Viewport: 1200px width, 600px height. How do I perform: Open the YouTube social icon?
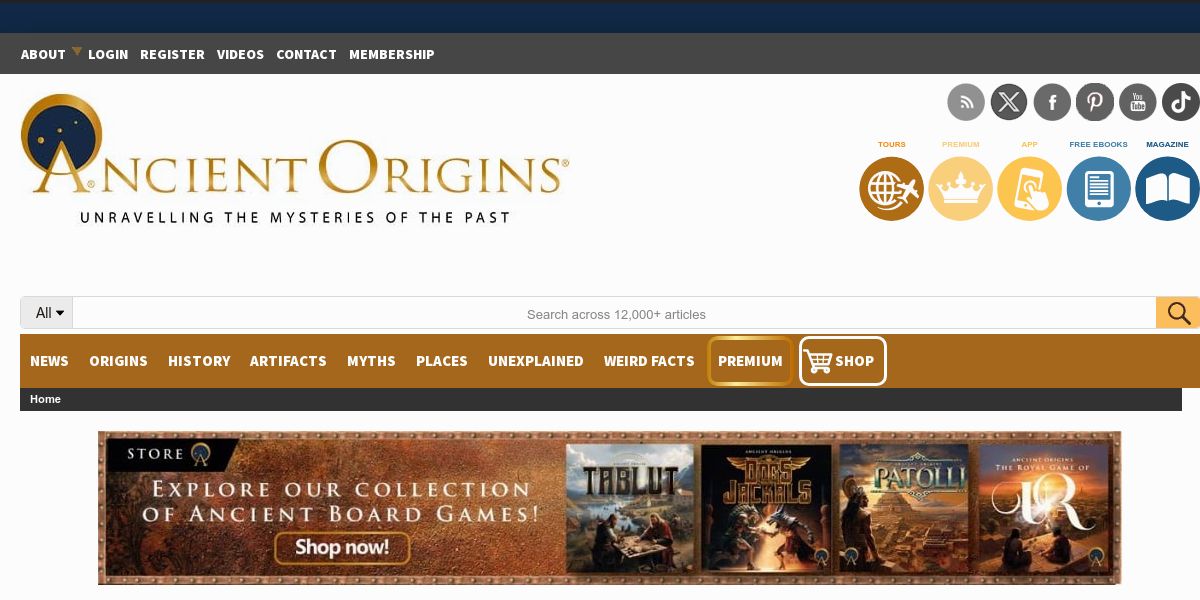pos(1138,102)
